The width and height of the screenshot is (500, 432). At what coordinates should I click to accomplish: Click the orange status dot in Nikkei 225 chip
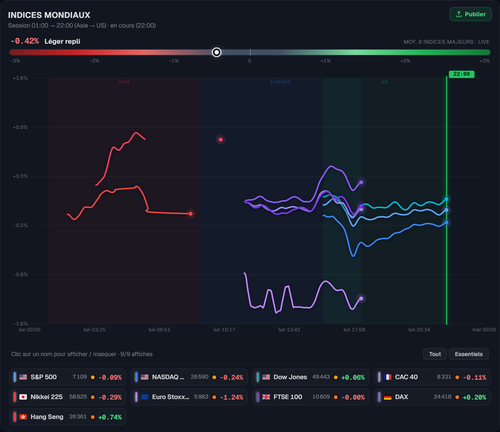(93, 397)
